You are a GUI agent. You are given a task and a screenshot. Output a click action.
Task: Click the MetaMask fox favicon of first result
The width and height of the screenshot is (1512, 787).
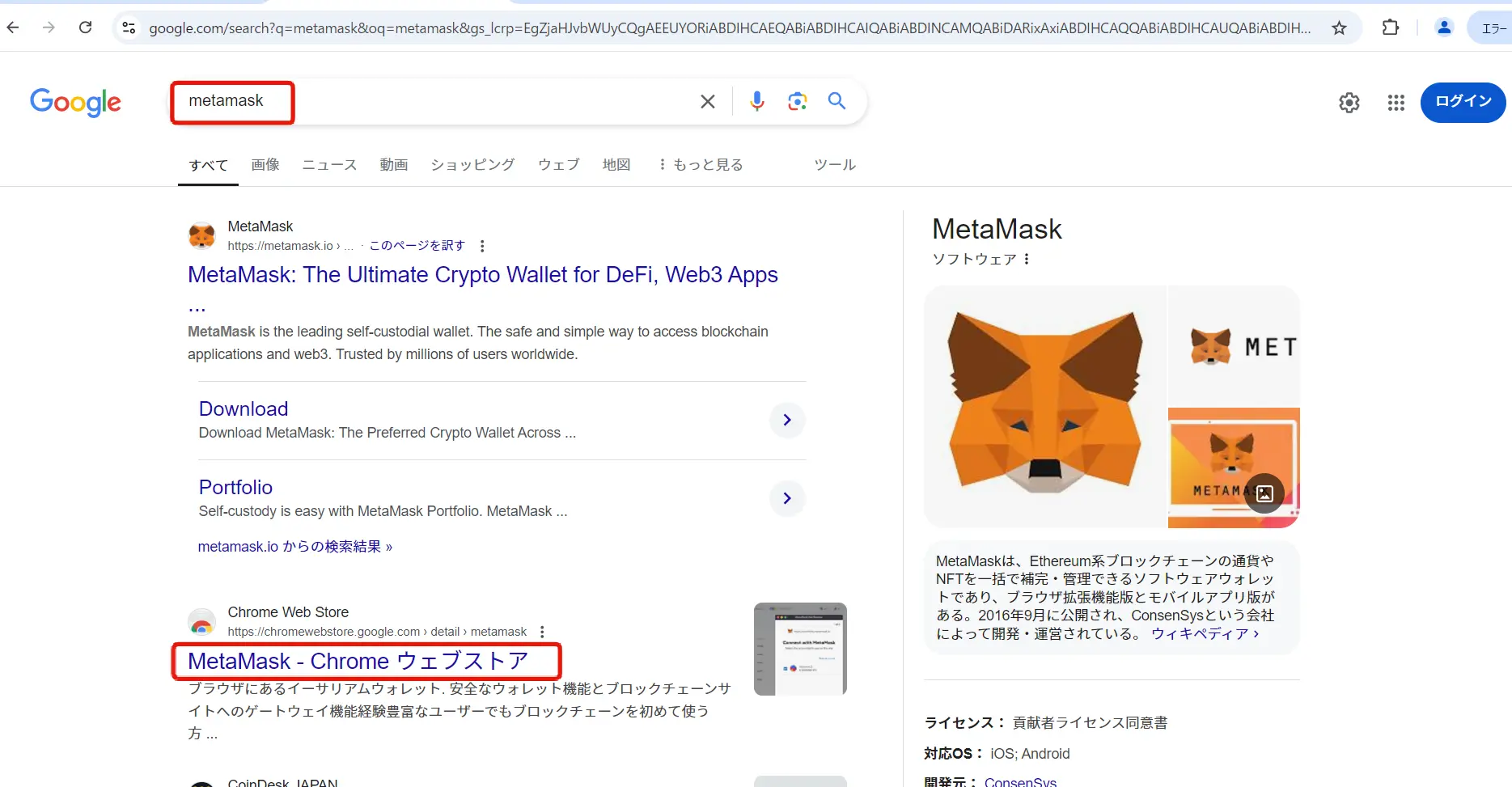pyautogui.click(x=201, y=235)
